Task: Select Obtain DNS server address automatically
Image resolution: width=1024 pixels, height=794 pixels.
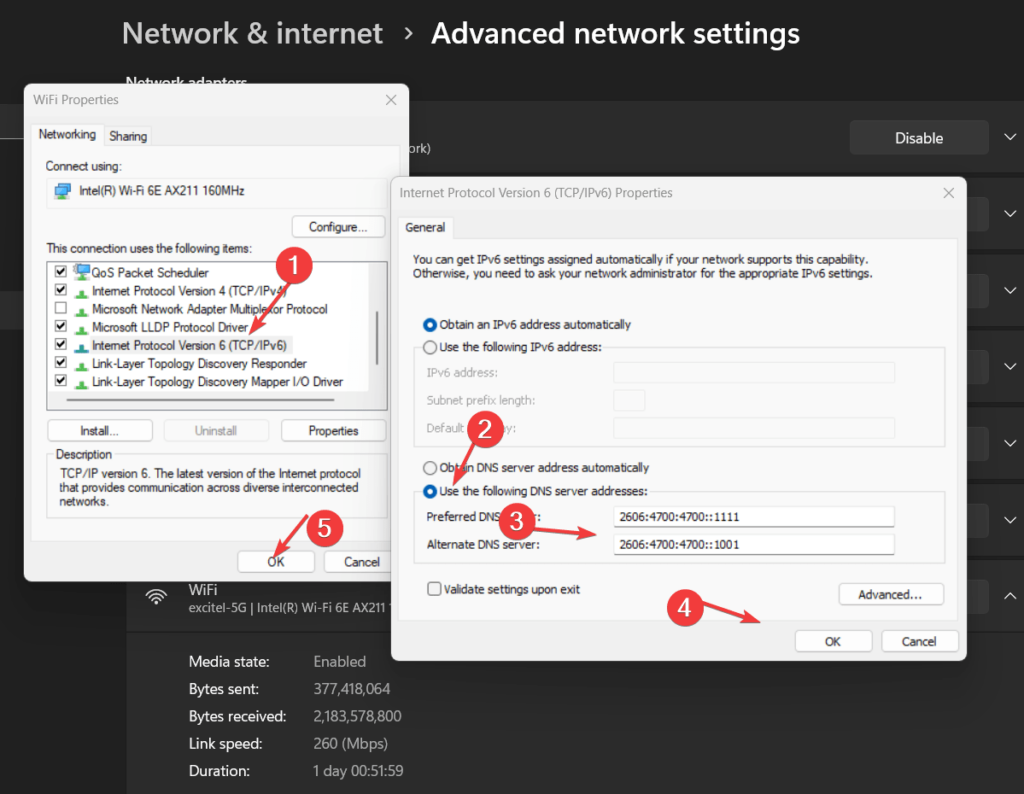Action: pos(429,467)
